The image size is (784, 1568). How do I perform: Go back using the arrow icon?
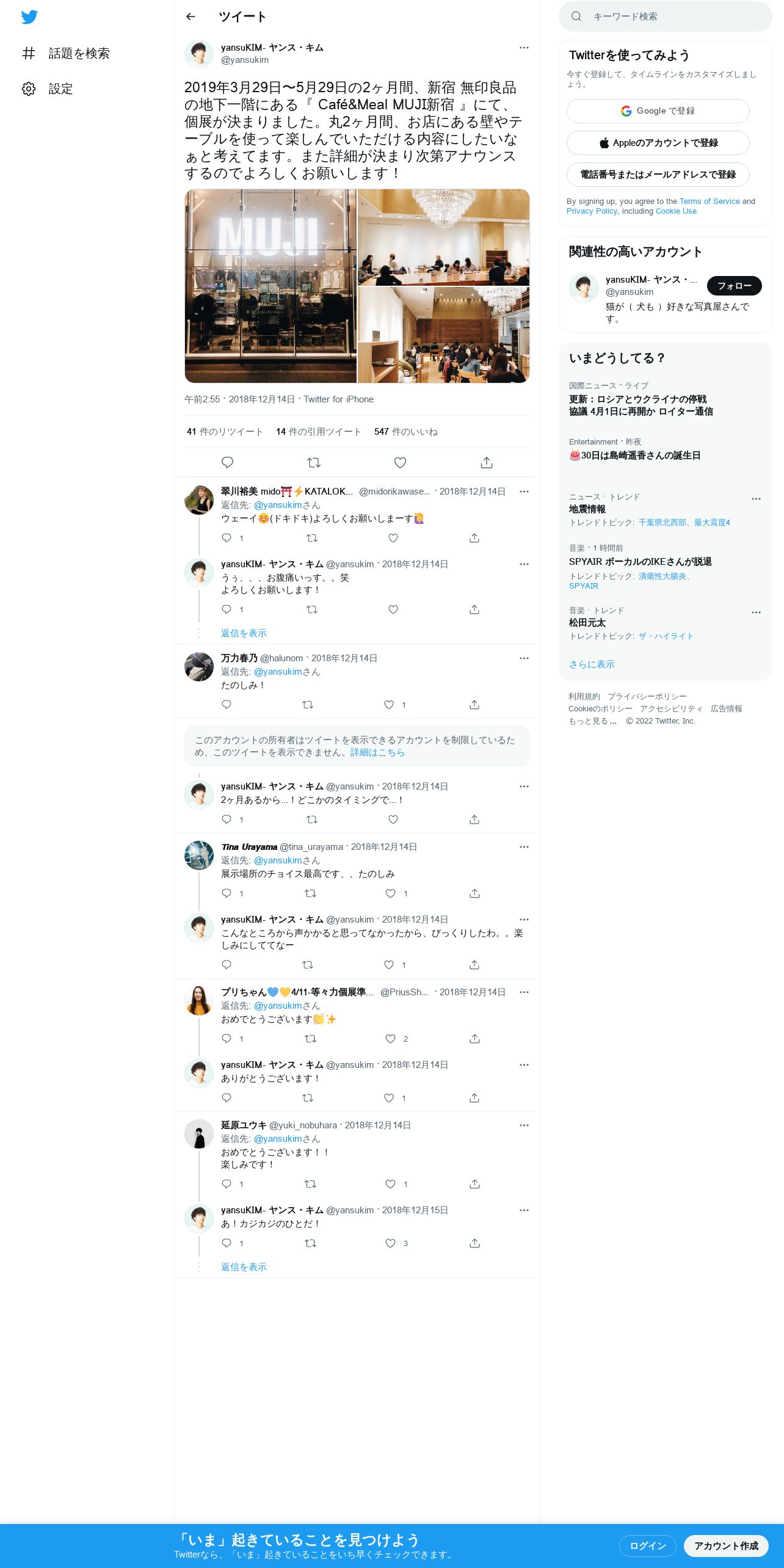[x=191, y=16]
